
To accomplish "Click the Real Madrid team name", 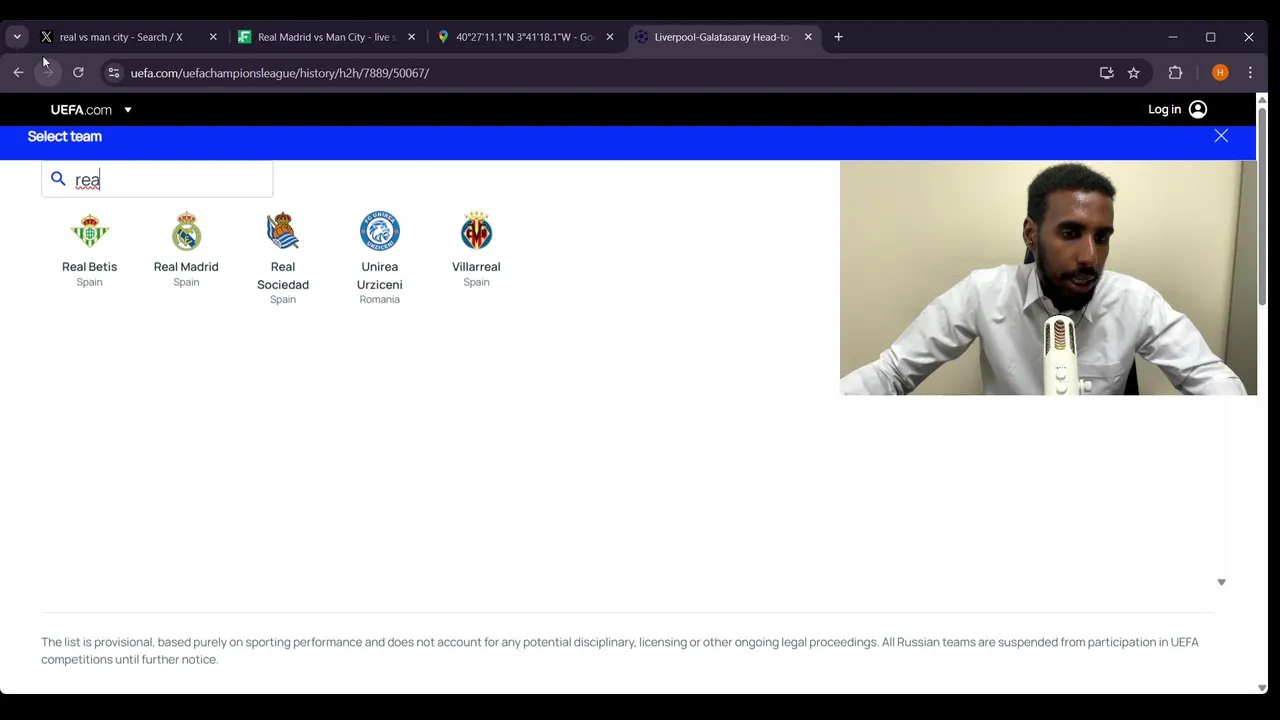I will coord(186,267).
